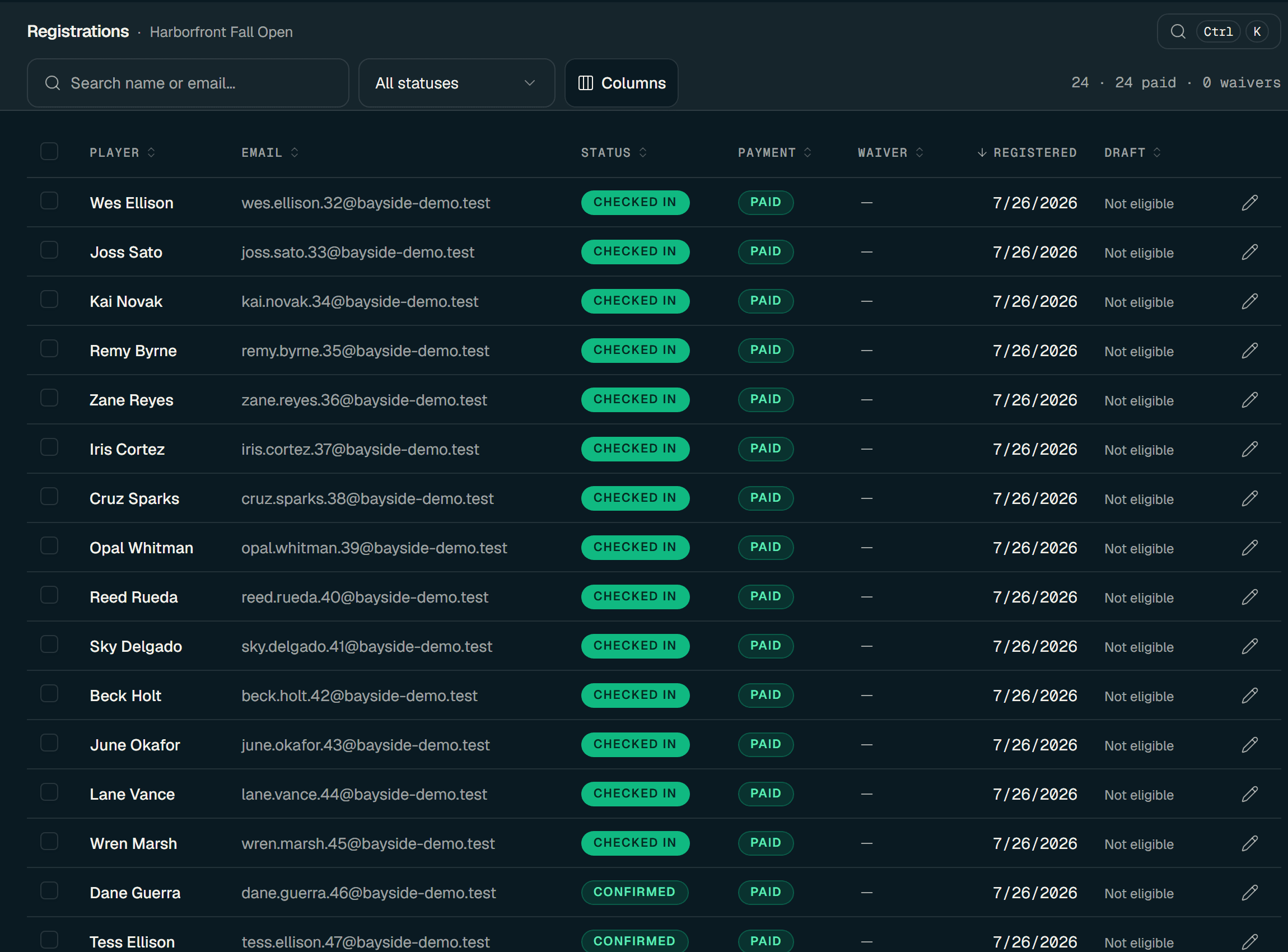
Task: Click the Waiver column sort arrows
Action: point(920,153)
